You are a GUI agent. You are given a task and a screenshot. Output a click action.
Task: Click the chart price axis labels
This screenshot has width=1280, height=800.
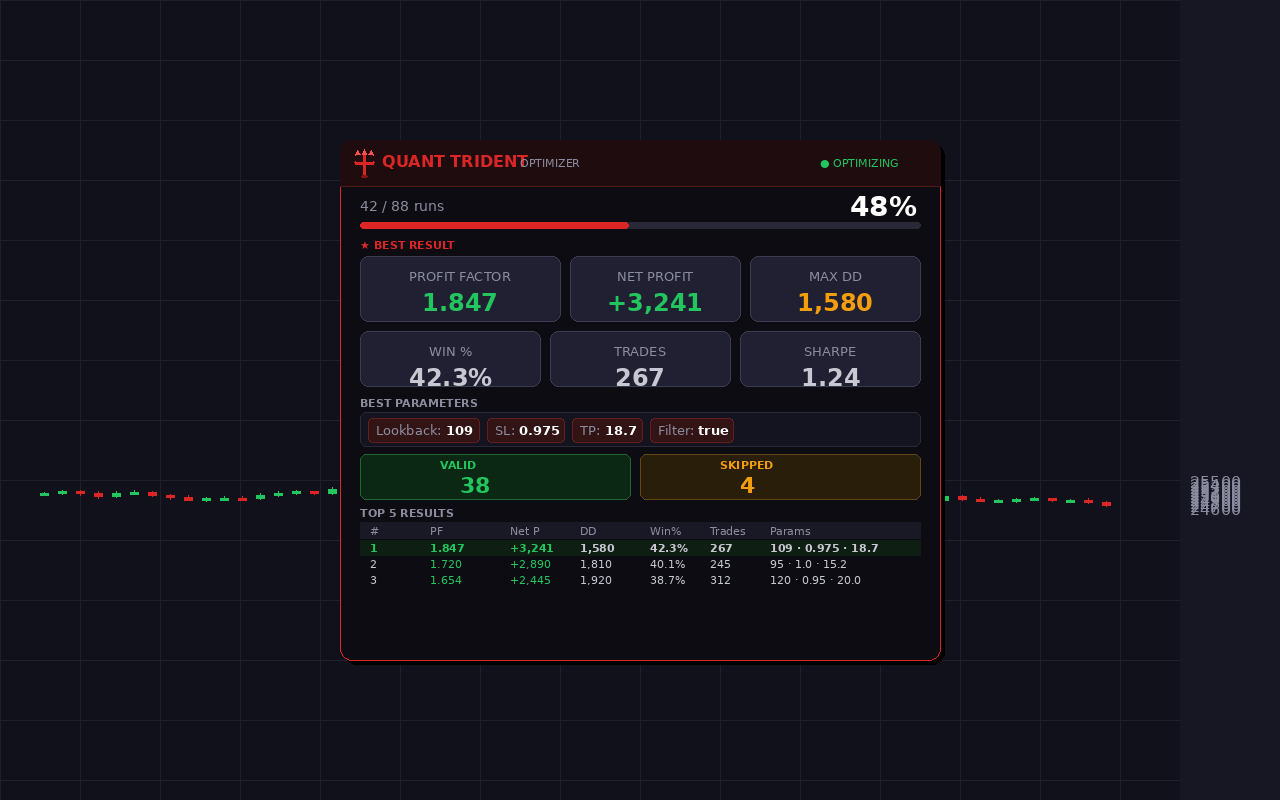click(1215, 496)
